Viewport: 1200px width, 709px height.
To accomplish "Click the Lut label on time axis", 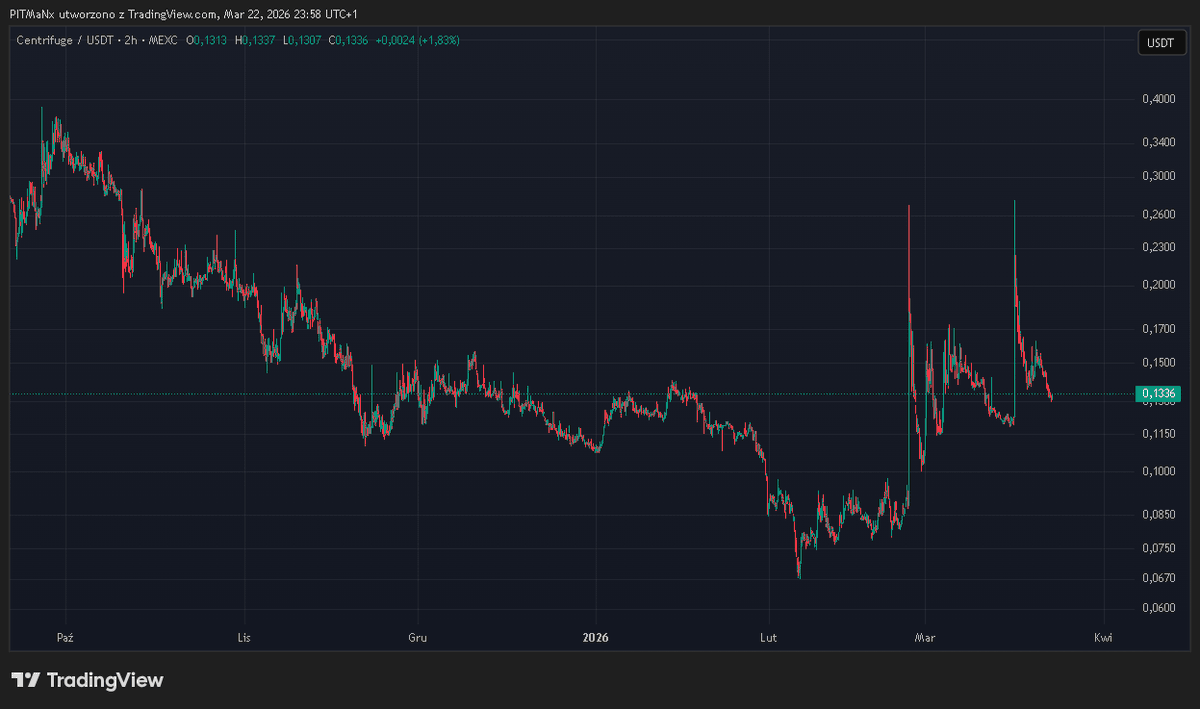I will pyautogui.click(x=768, y=636).
